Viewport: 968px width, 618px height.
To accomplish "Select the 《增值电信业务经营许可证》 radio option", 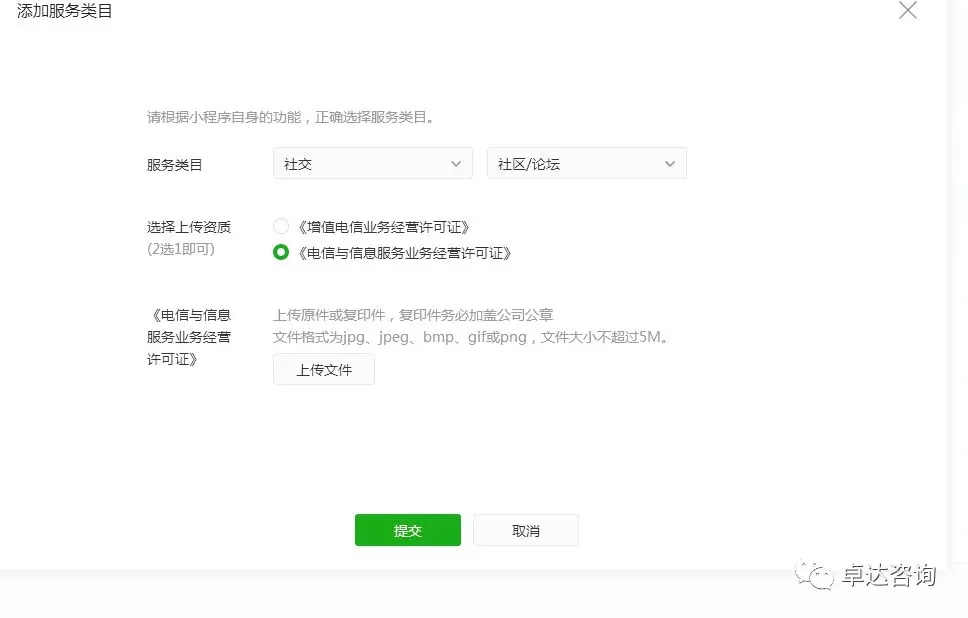I will click(281, 226).
